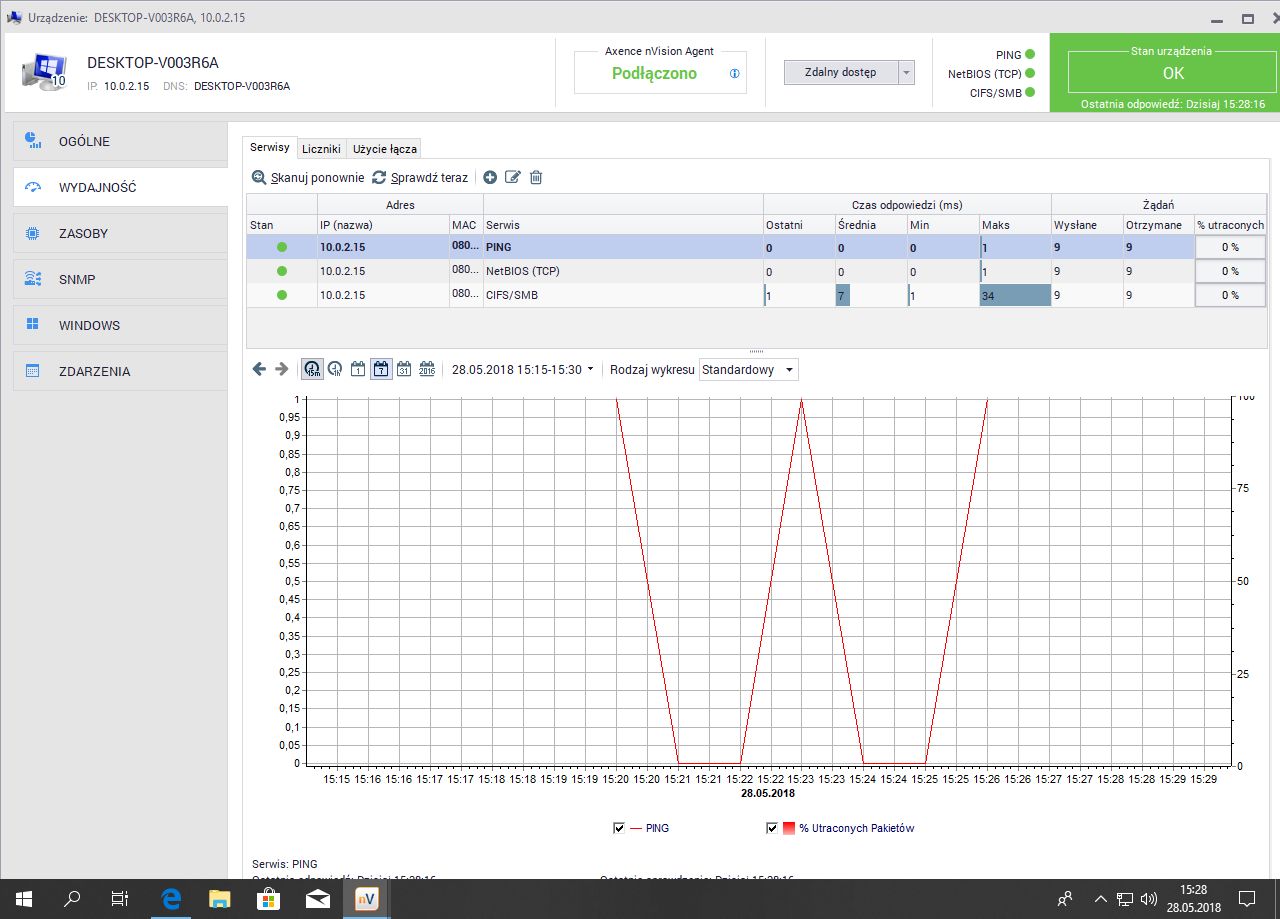Expand the Zdalny dostęp dropdown arrow
Viewport: 1280px width, 919px height.
click(x=906, y=72)
